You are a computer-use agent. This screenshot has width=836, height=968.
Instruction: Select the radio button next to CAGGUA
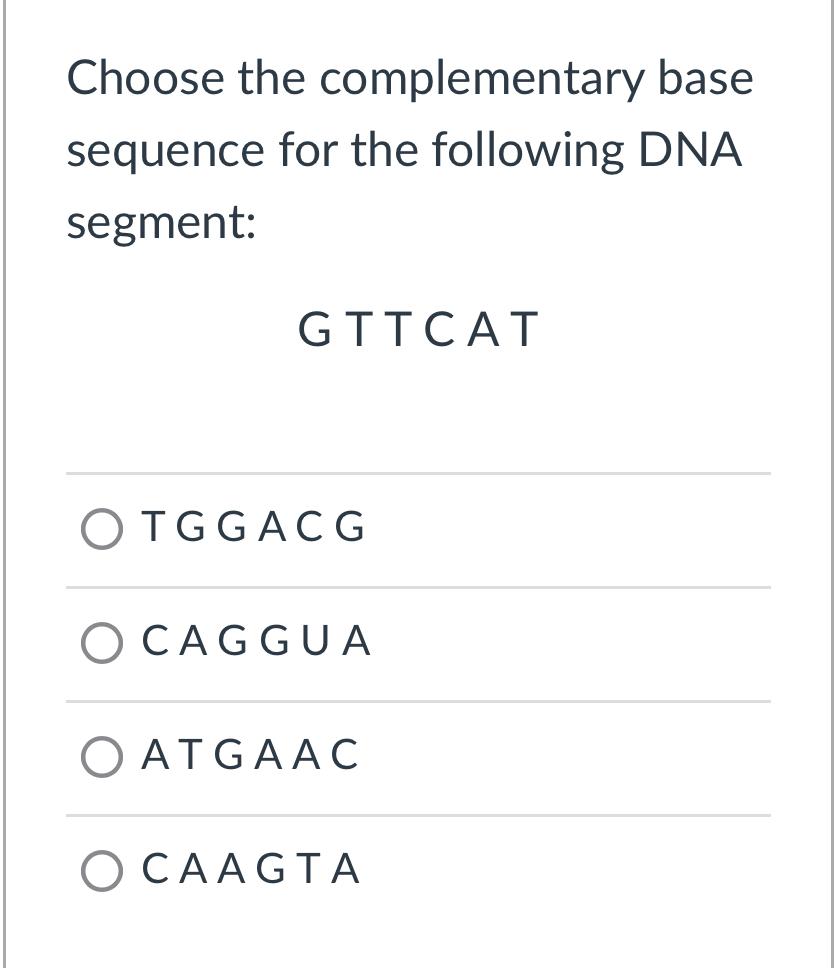(x=101, y=642)
